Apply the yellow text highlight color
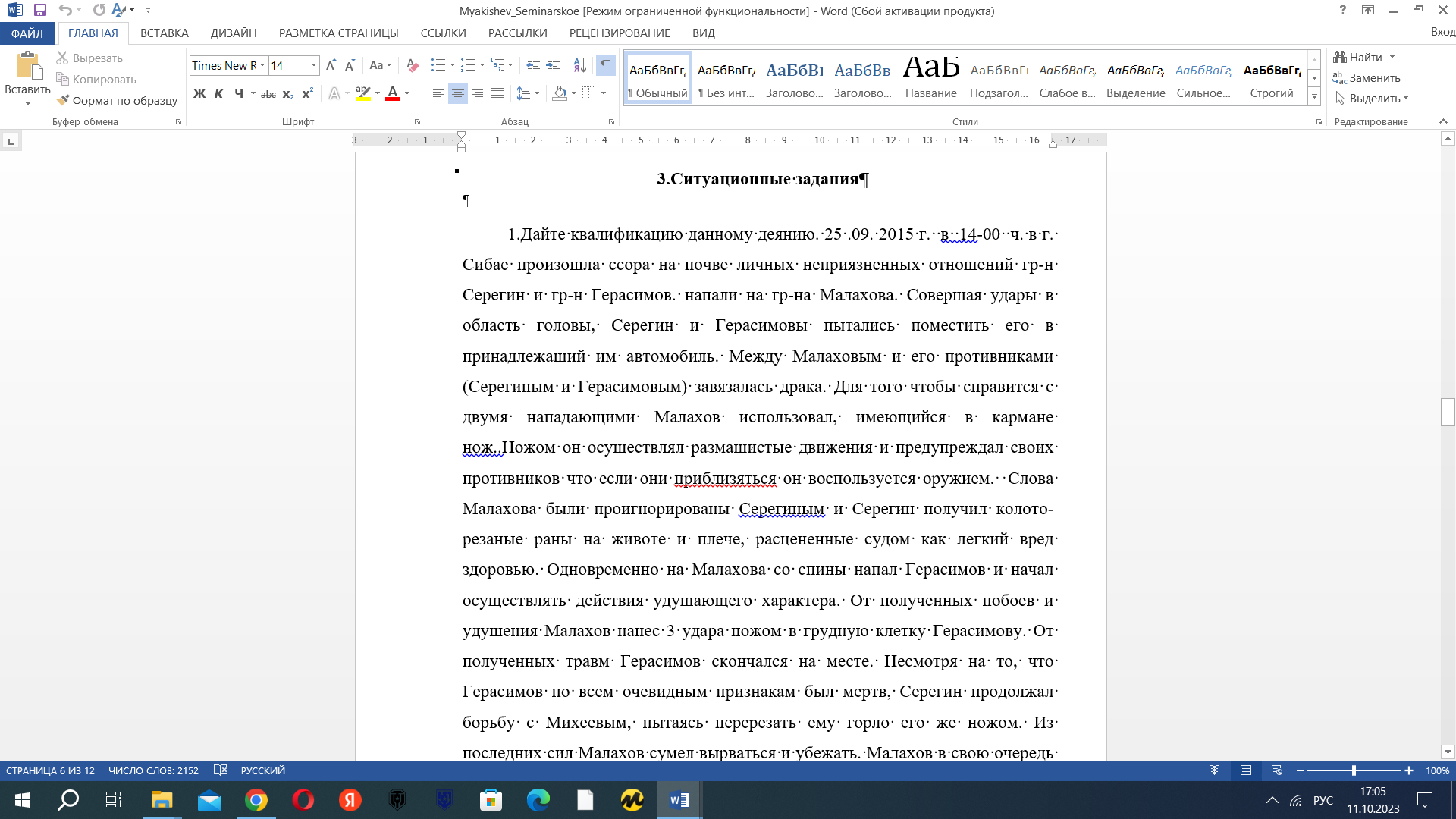 point(363,93)
